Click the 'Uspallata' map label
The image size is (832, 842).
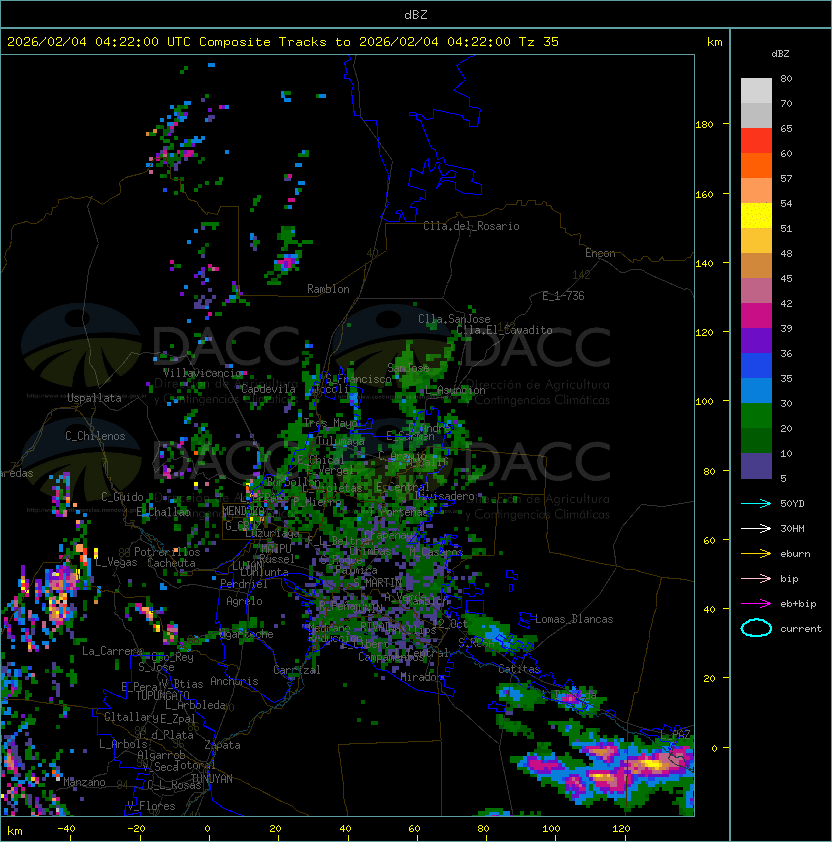95,398
